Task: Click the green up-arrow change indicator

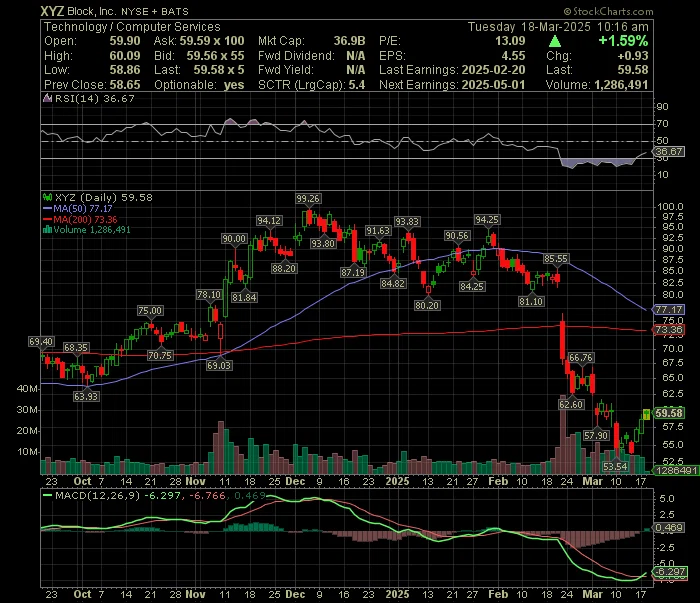Action: click(x=554, y=42)
